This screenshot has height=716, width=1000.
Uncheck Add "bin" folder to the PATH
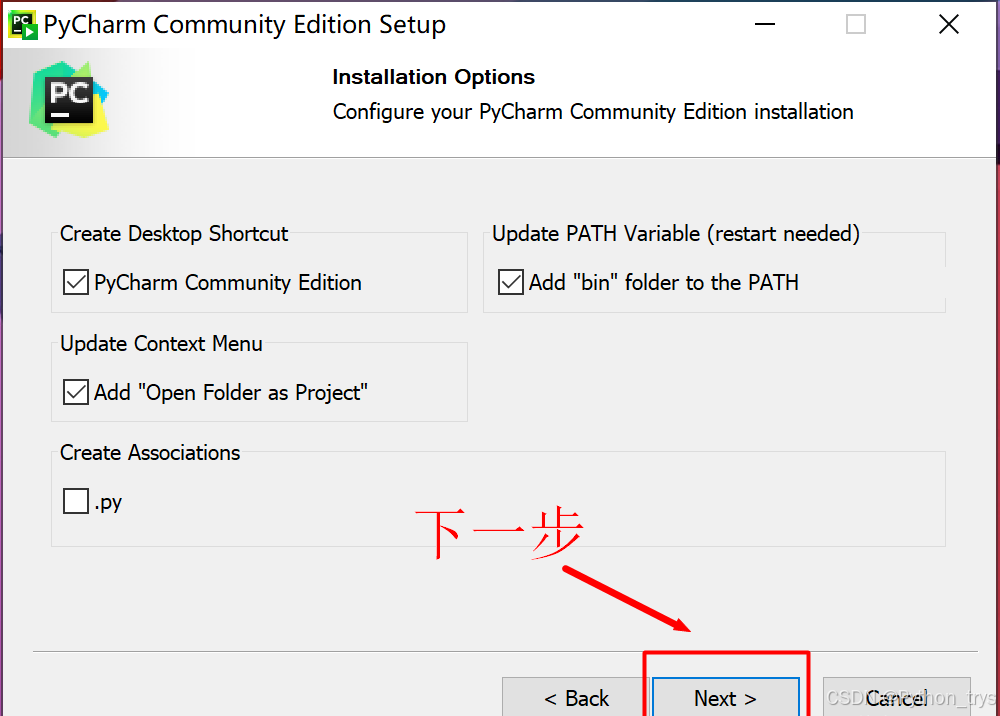pyautogui.click(x=511, y=282)
